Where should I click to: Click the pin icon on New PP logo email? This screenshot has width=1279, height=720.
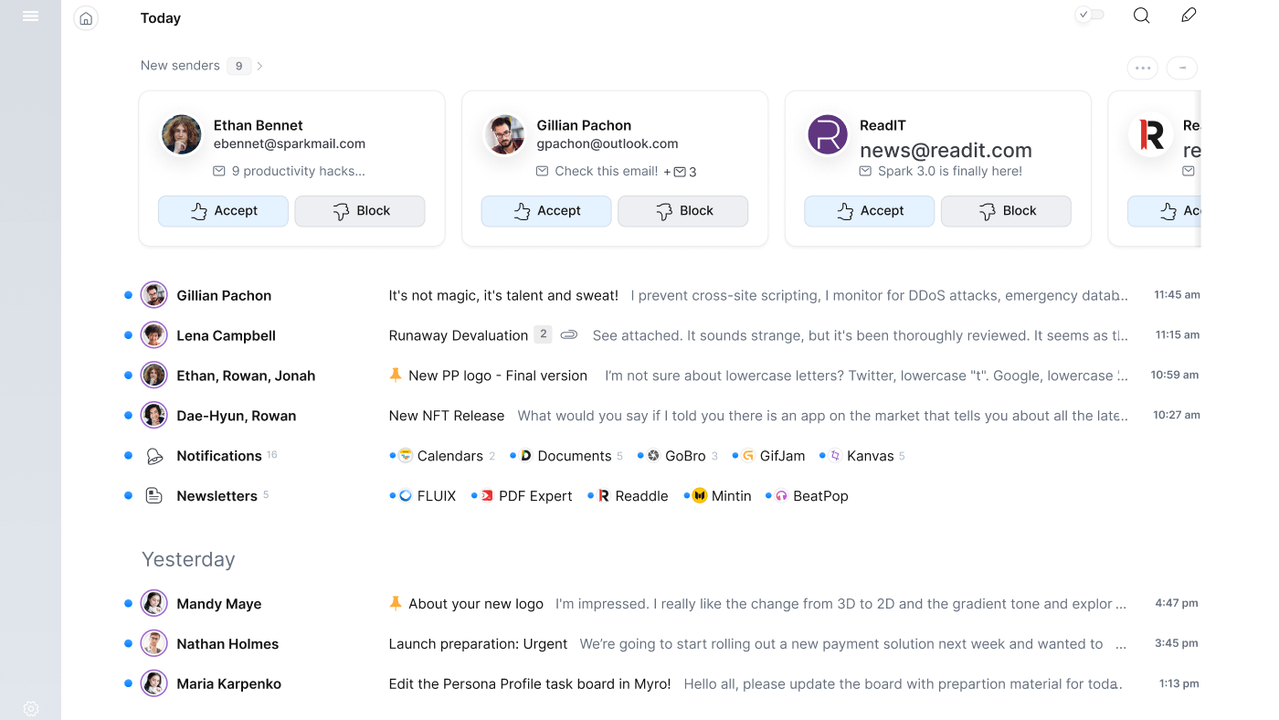point(395,375)
